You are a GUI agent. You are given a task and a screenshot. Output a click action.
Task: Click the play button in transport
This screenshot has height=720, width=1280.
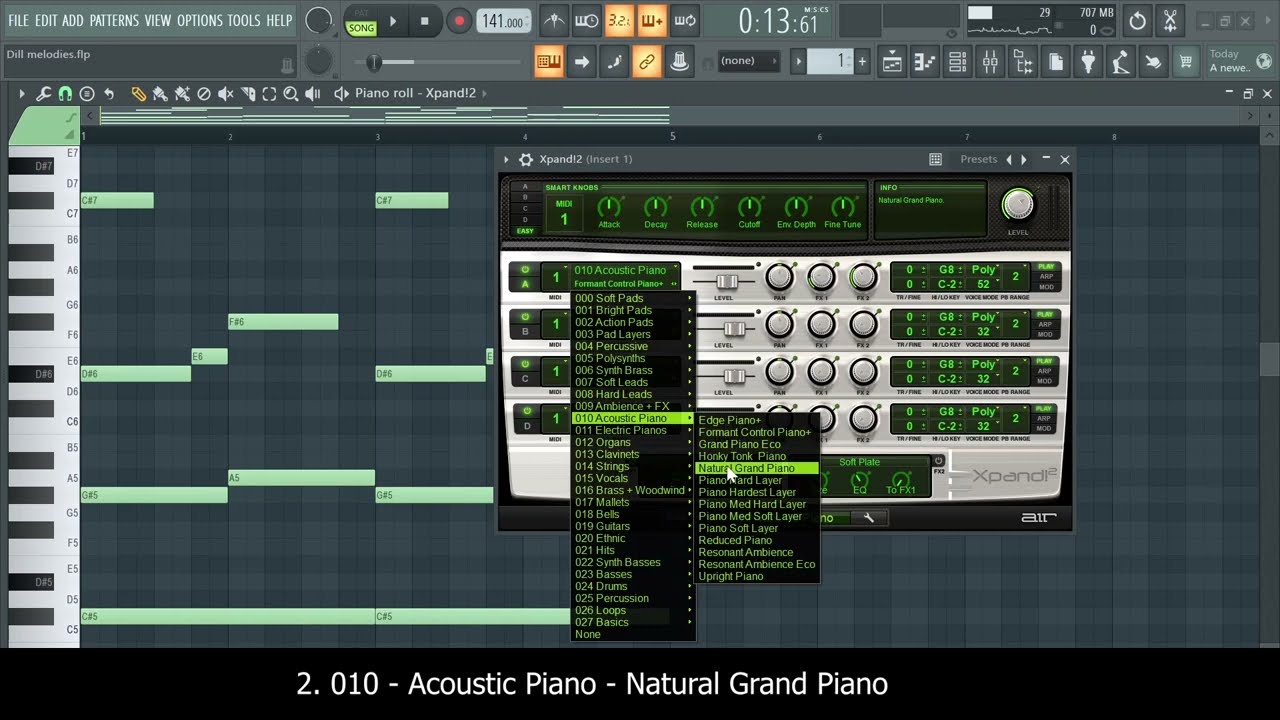392,21
